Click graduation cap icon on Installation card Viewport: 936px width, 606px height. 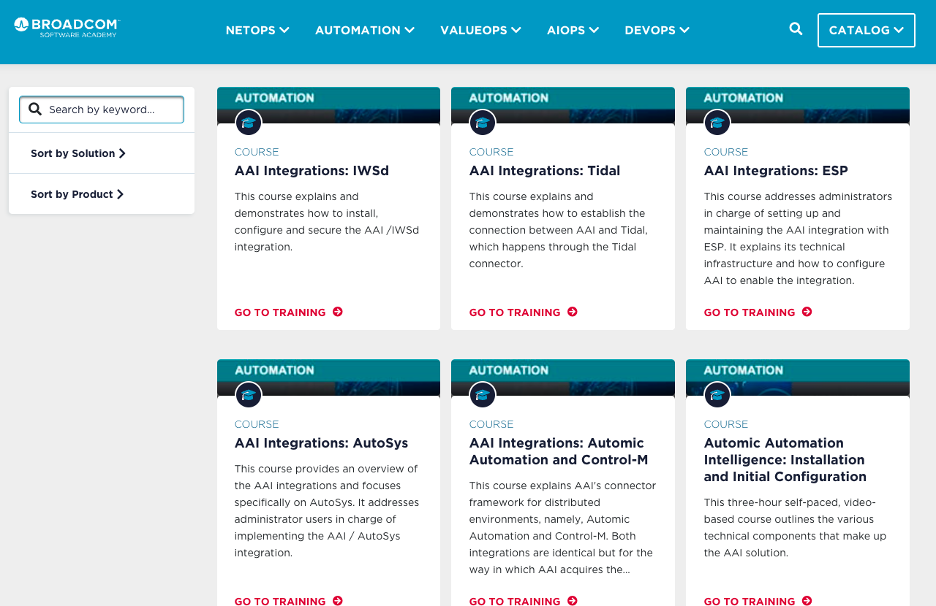pyautogui.click(x=717, y=395)
